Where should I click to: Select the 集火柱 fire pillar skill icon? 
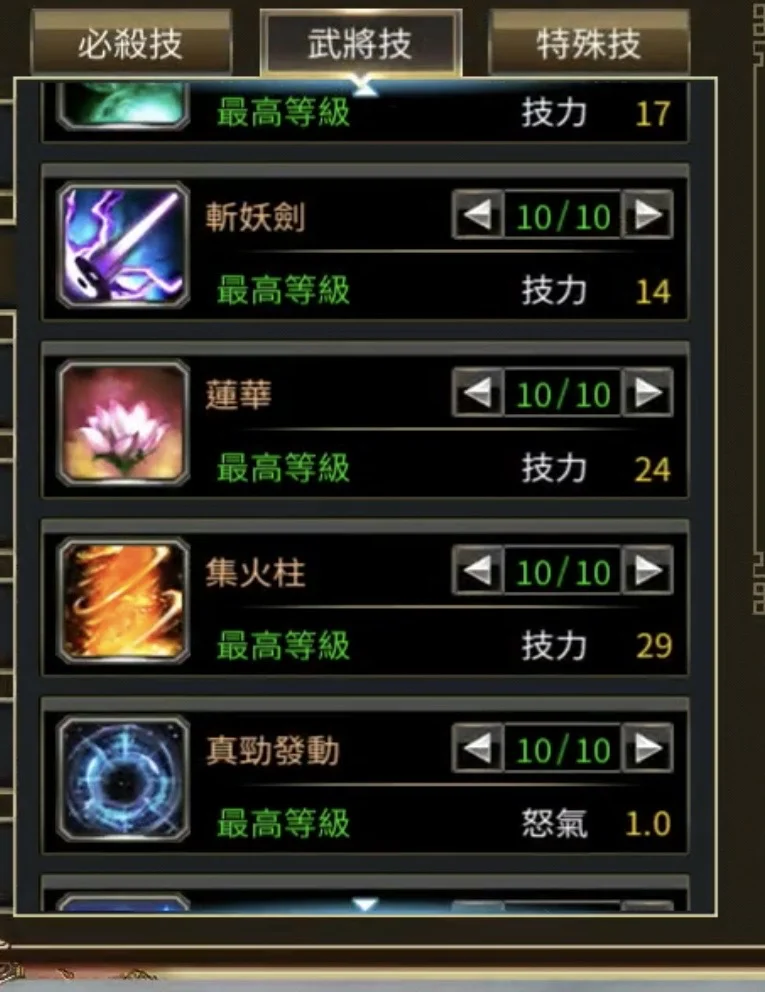click(123, 602)
